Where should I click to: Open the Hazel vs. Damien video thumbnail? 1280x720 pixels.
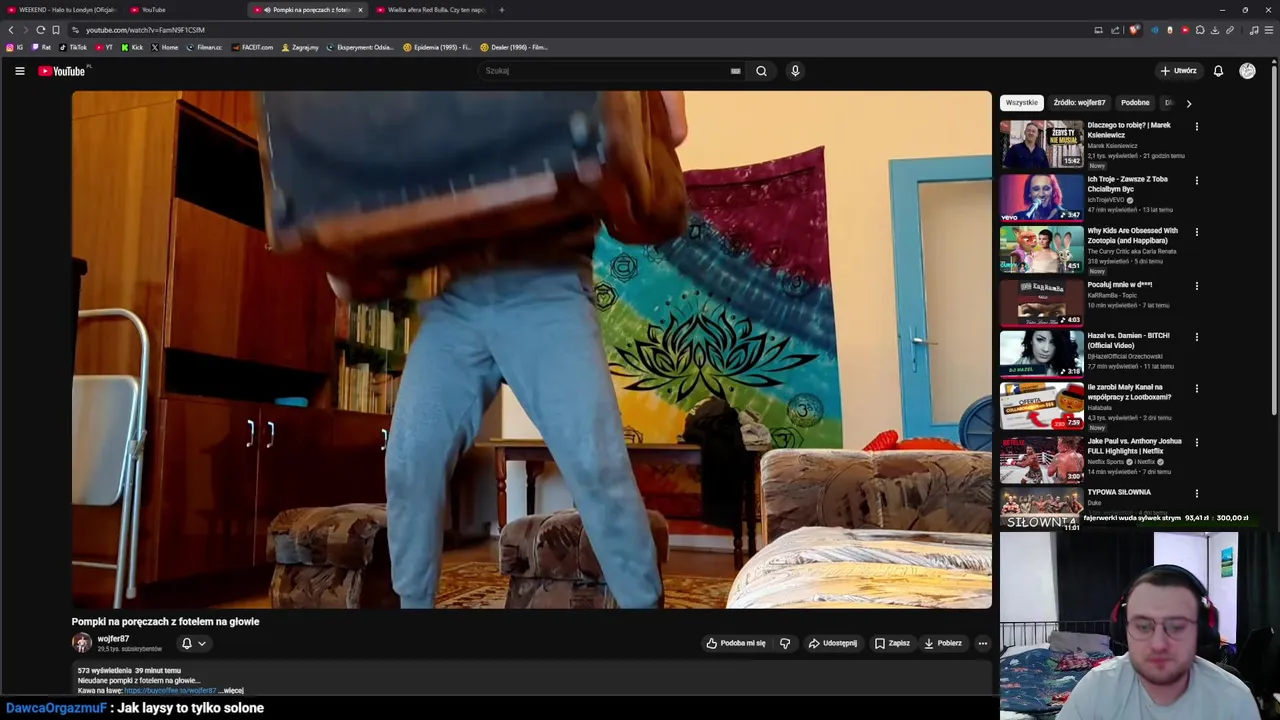[x=1041, y=353]
